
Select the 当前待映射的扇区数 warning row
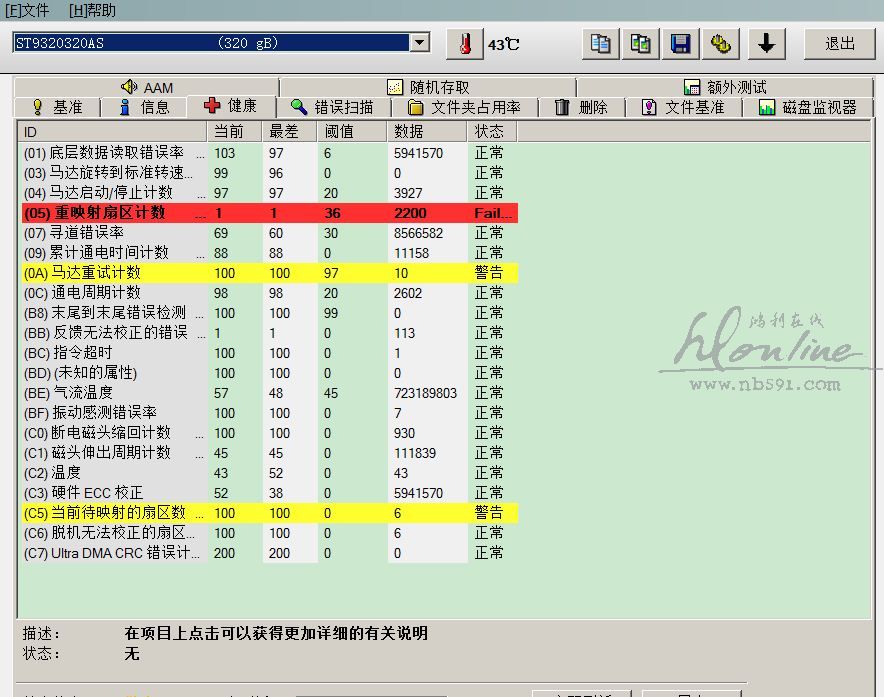pyautogui.click(x=267, y=513)
